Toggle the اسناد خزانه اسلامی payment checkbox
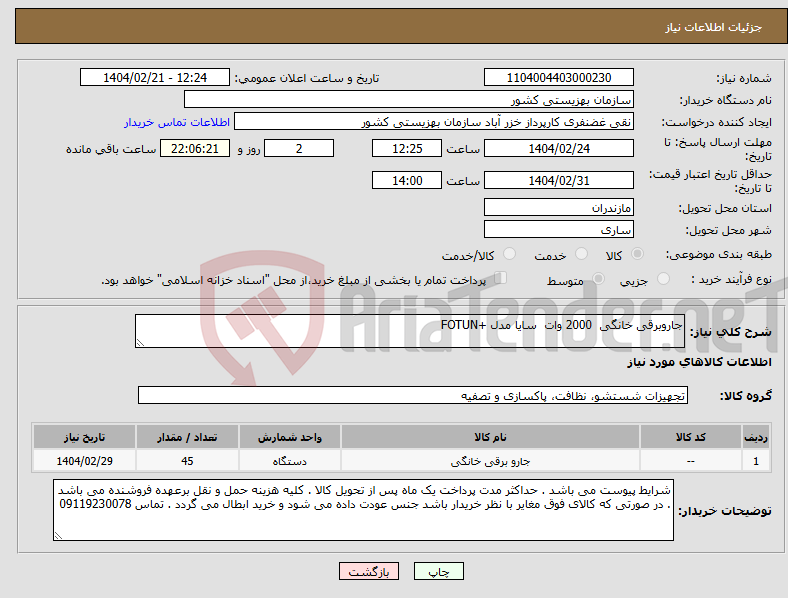This screenshot has width=788, height=598. (x=501, y=278)
